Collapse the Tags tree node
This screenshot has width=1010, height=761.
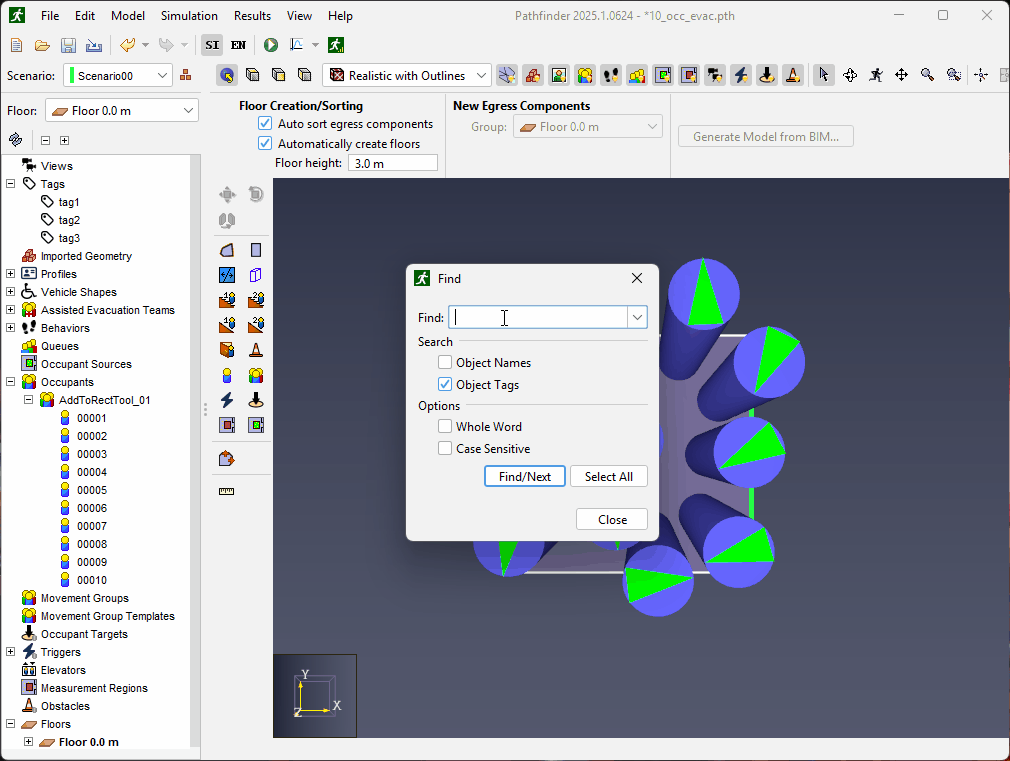[10, 184]
